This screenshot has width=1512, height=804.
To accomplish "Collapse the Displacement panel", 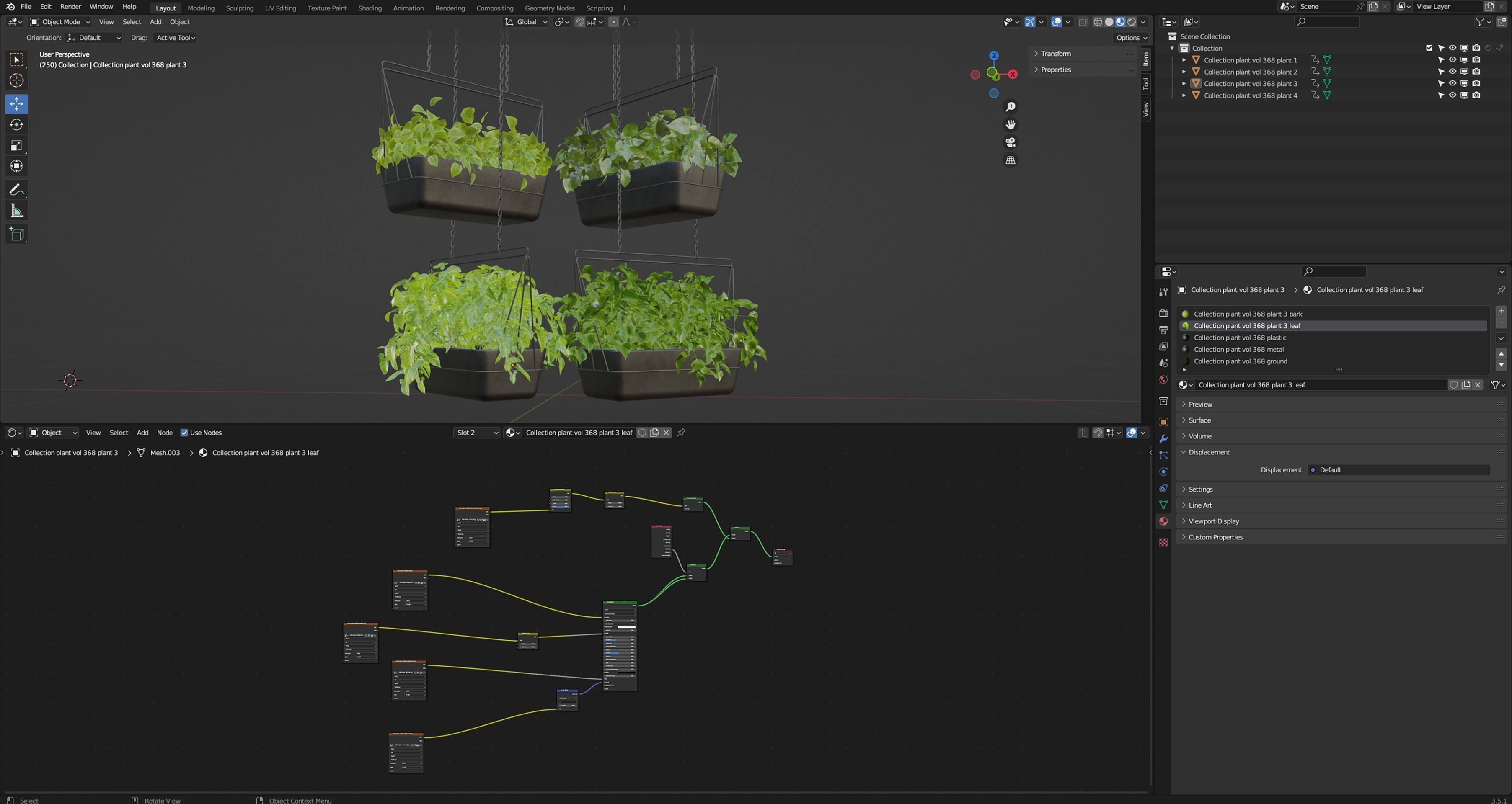I will (1209, 452).
